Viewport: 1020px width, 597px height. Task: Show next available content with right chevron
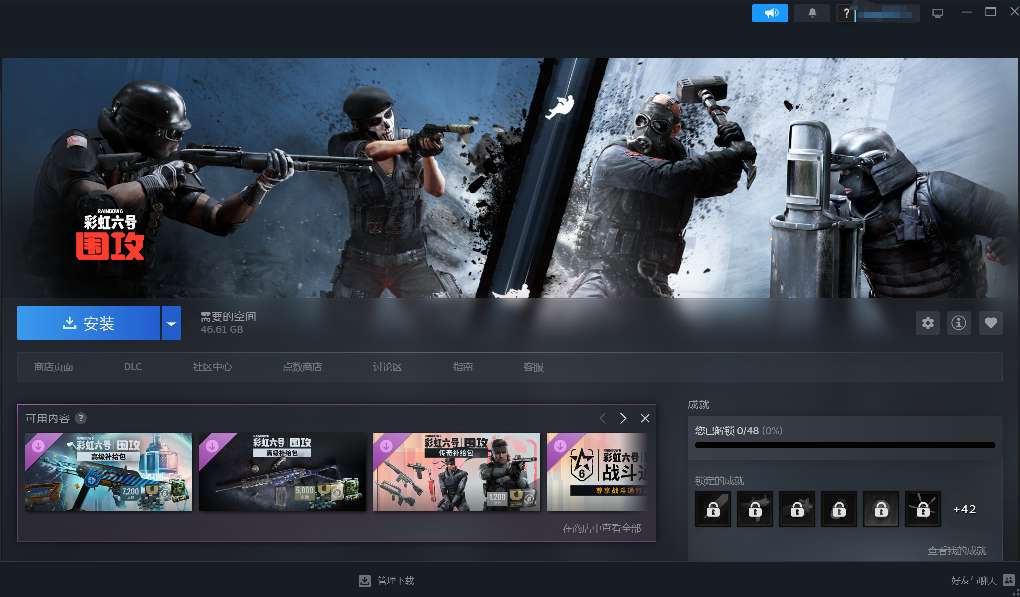point(623,418)
